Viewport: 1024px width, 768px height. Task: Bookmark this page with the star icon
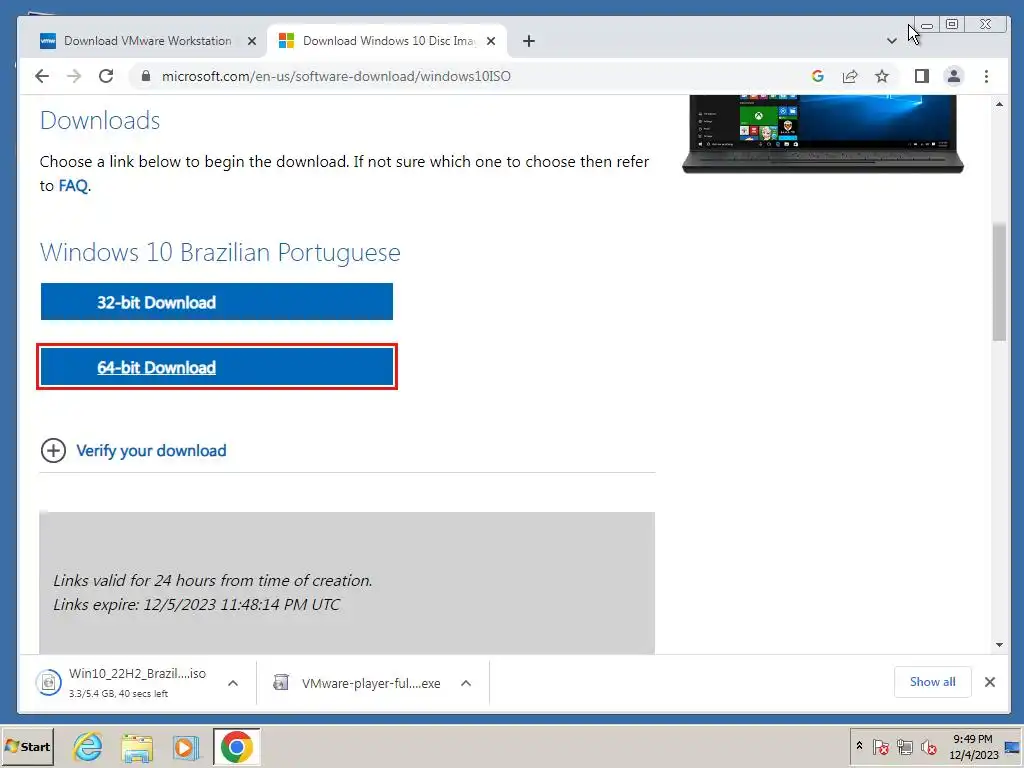[x=882, y=76]
